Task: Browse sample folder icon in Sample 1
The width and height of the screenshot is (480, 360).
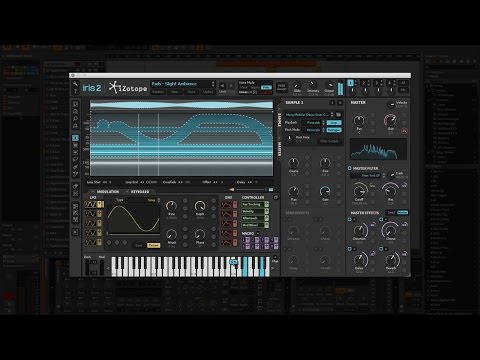Action: pos(338,114)
